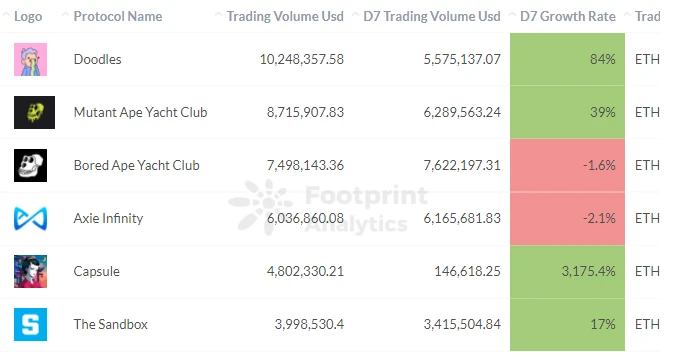This screenshot has width=682, height=363.
Task: Select the Axie Infinity protocol name
Action: tap(108, 218)
